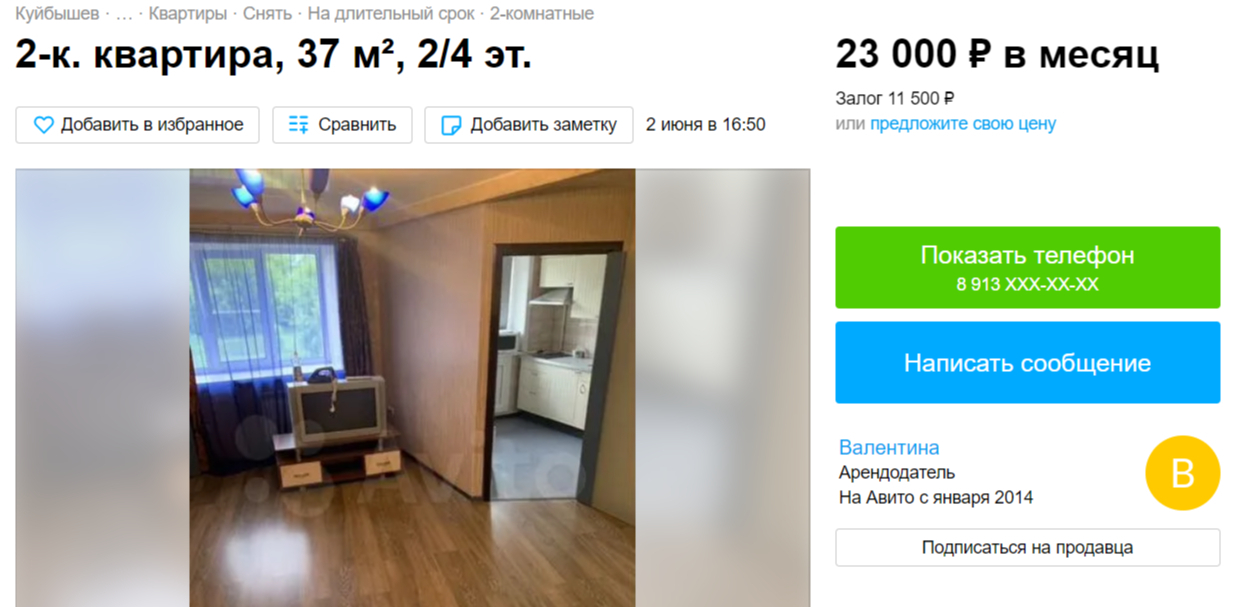The image size is (1235, 607).
Task: Open На длительный срок breadcrumb
Action: (391, 14)
